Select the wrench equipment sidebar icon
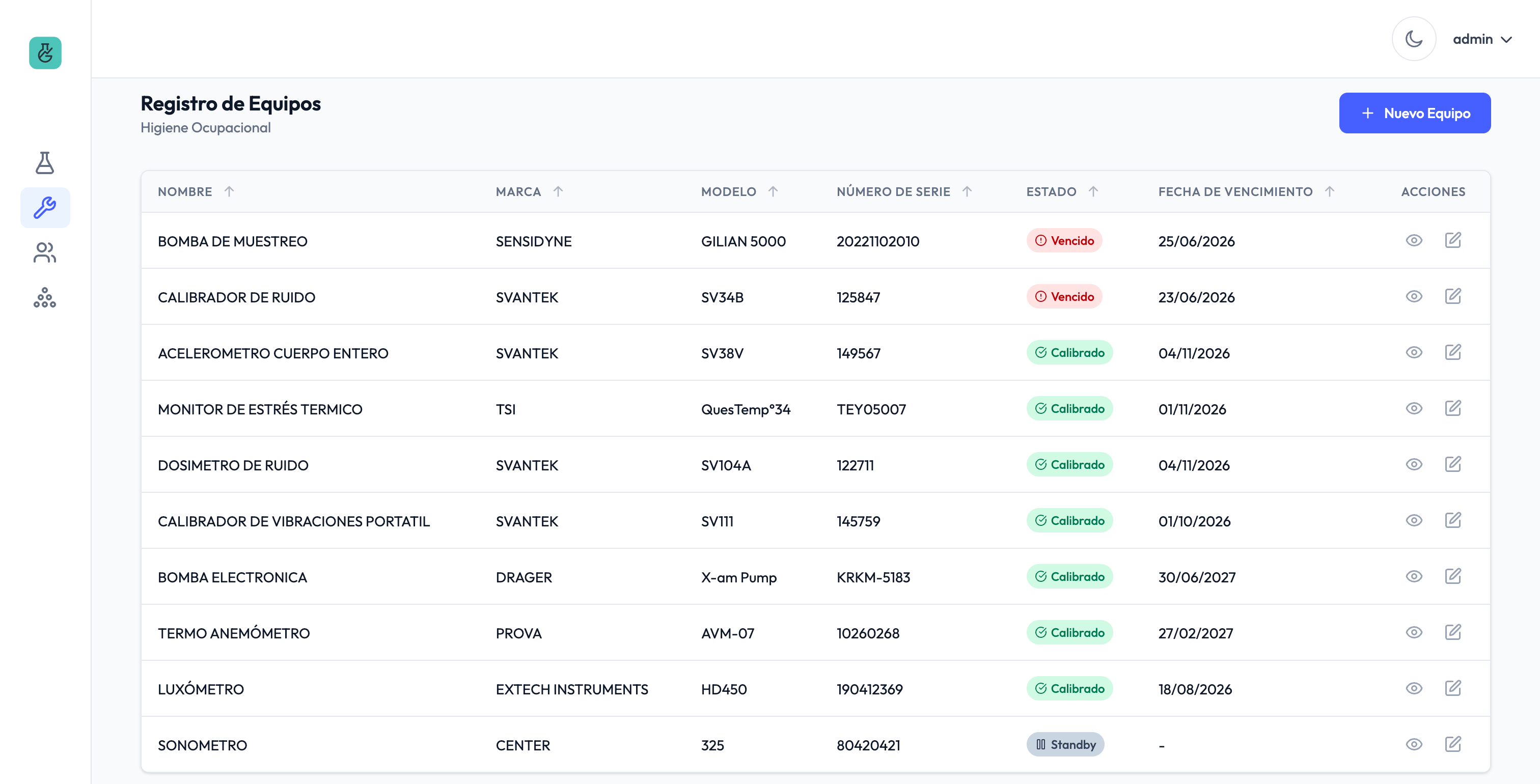 [x=45, y=207]
